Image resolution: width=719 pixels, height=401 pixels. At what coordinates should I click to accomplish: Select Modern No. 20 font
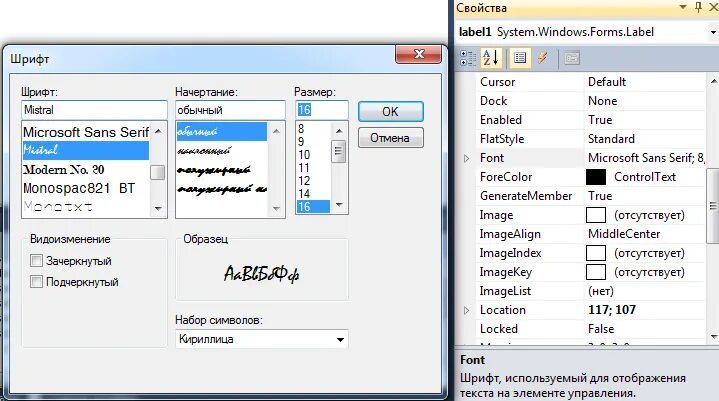coord(86,170)
